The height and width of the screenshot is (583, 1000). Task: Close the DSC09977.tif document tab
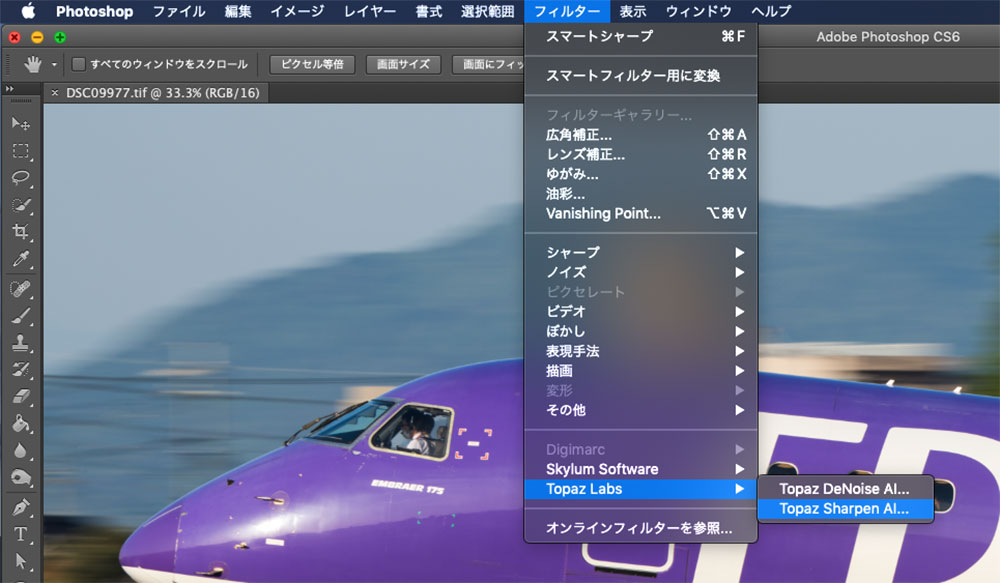pos(56,93)
